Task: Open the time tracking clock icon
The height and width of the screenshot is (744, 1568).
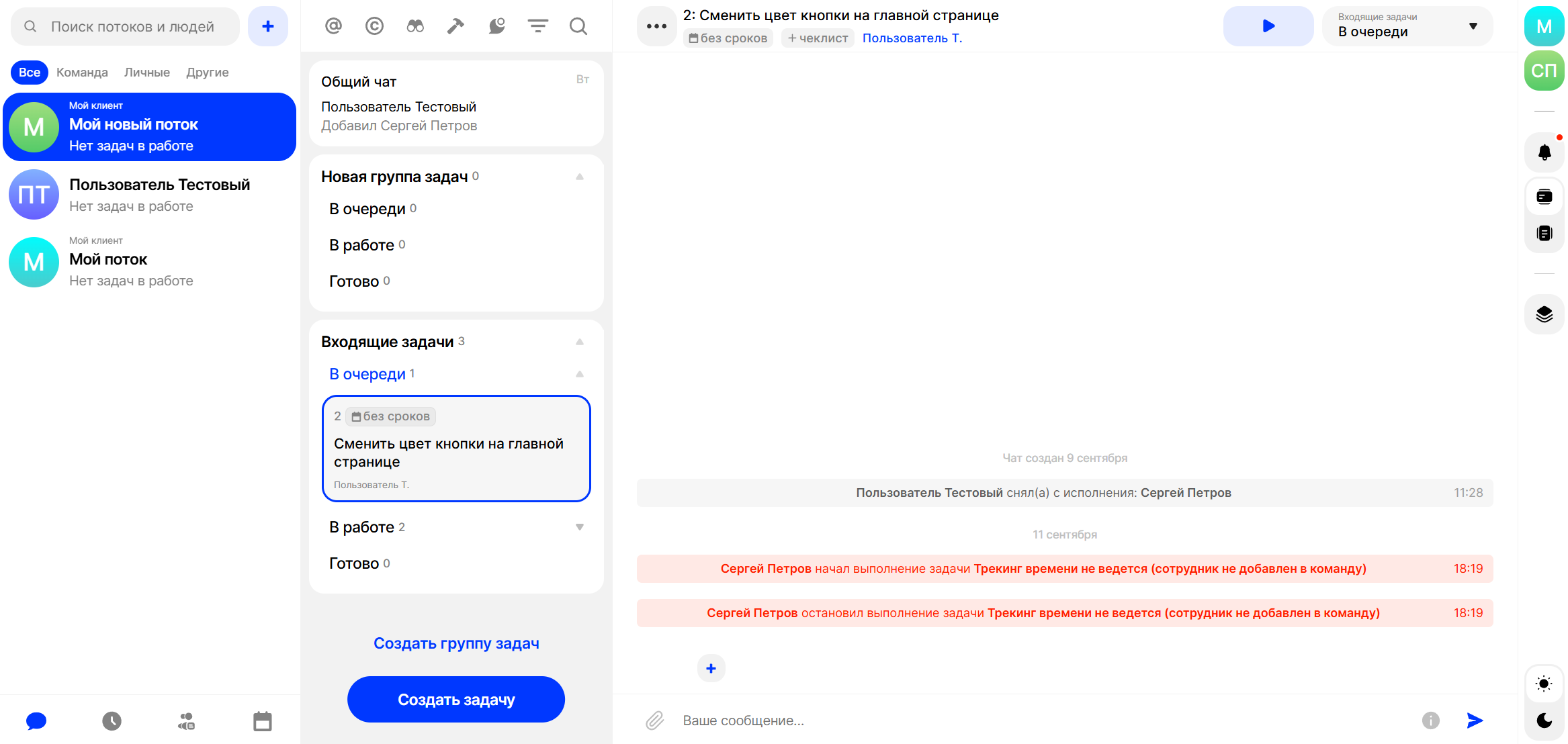Action: [112, 721]
